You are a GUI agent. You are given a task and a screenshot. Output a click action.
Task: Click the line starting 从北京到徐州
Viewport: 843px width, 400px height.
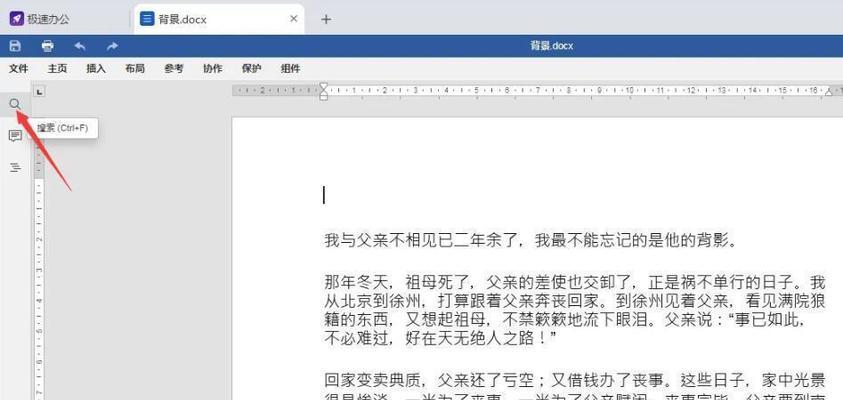point(574,301)
